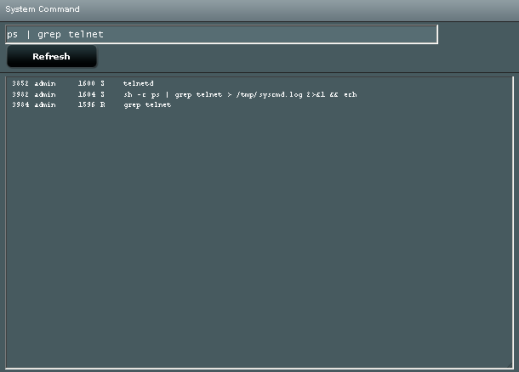Viewport: 519px width, 372px height.
Task: Click the grep telnet process on third line
Action: click(147, 105)
